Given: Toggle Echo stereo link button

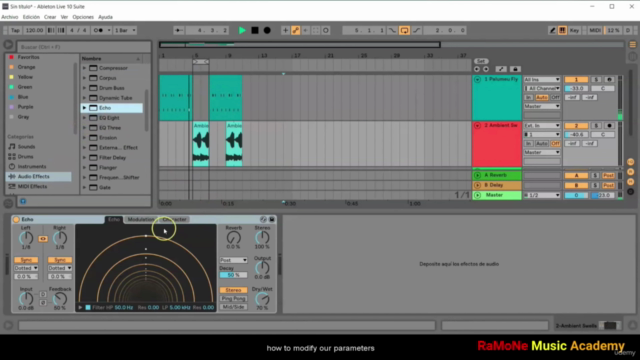Looking at the screenshot, I should tap(43, 239).
